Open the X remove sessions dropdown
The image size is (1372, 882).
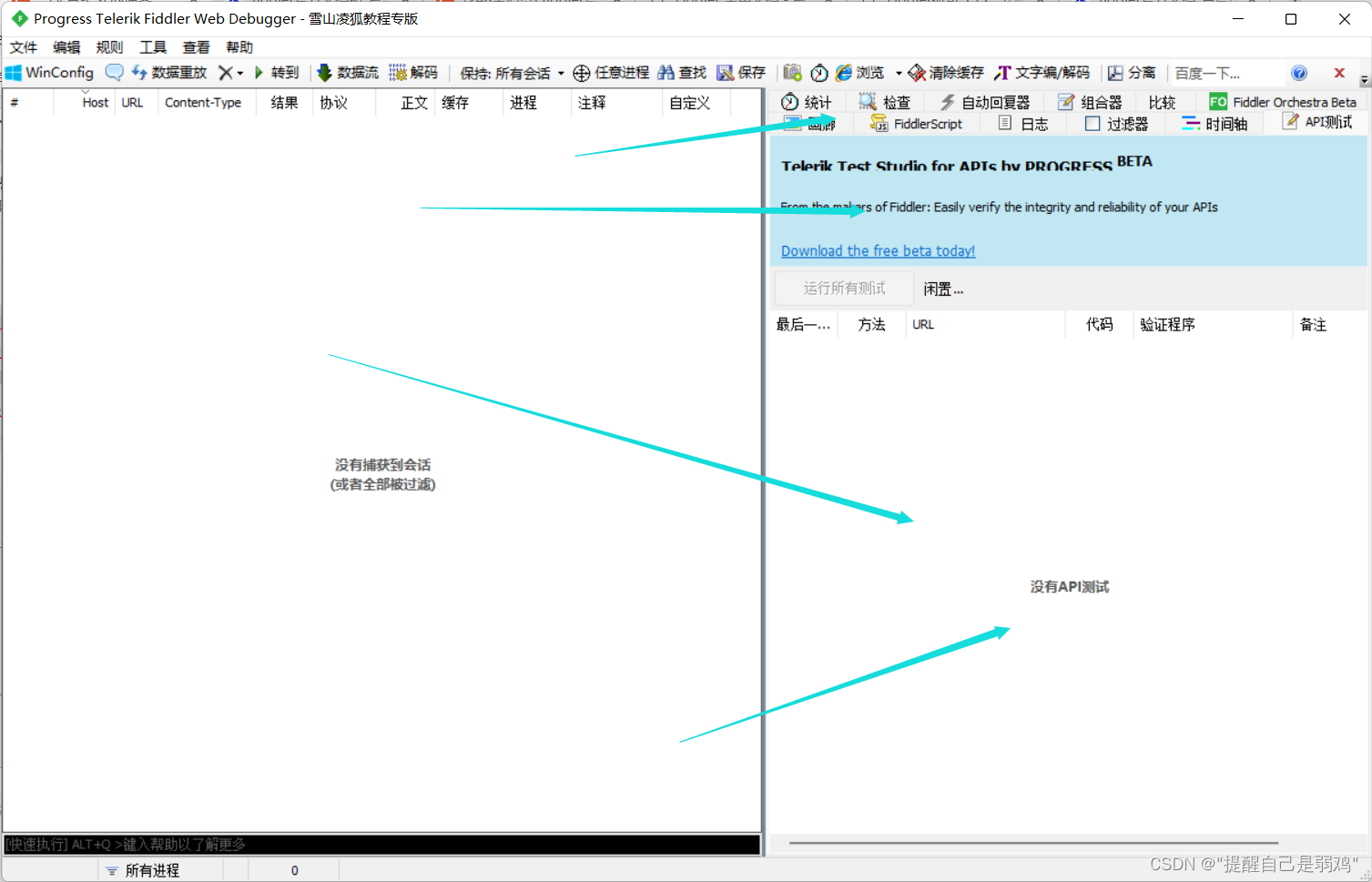230,73
